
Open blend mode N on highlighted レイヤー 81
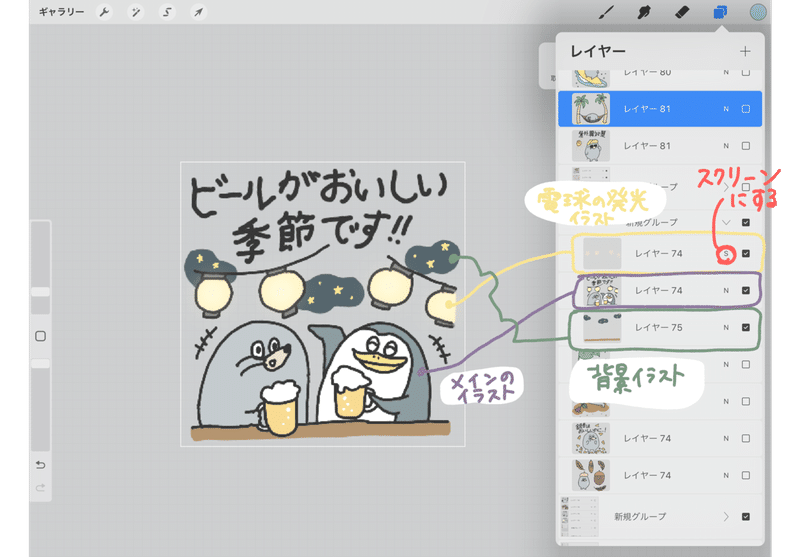[726, 109]
